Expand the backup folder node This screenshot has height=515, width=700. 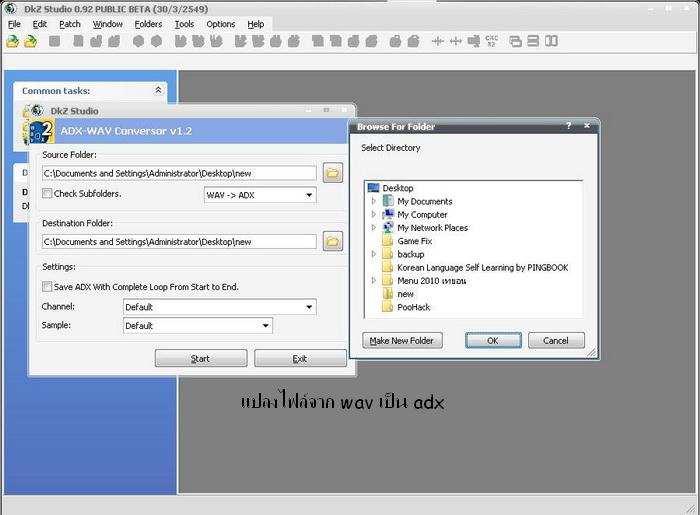click(x=374, y=254)
